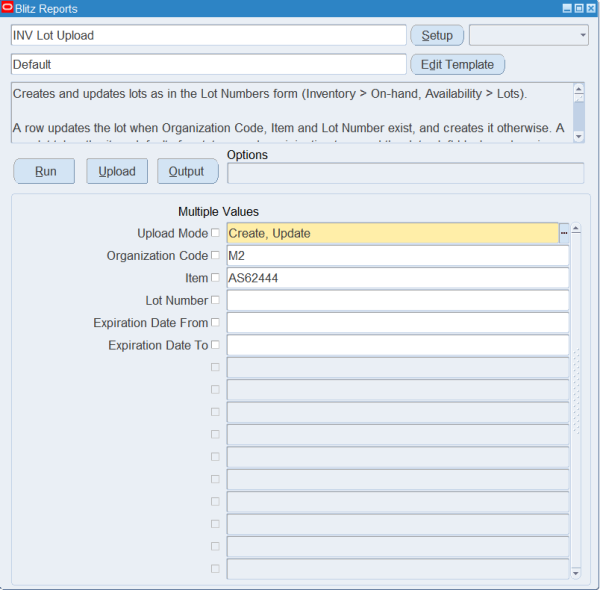Image resolution: width=600 pixels, height=590 pixels.
Task: Tick the Expiration Date From checkbox
Action: (215, 323)
